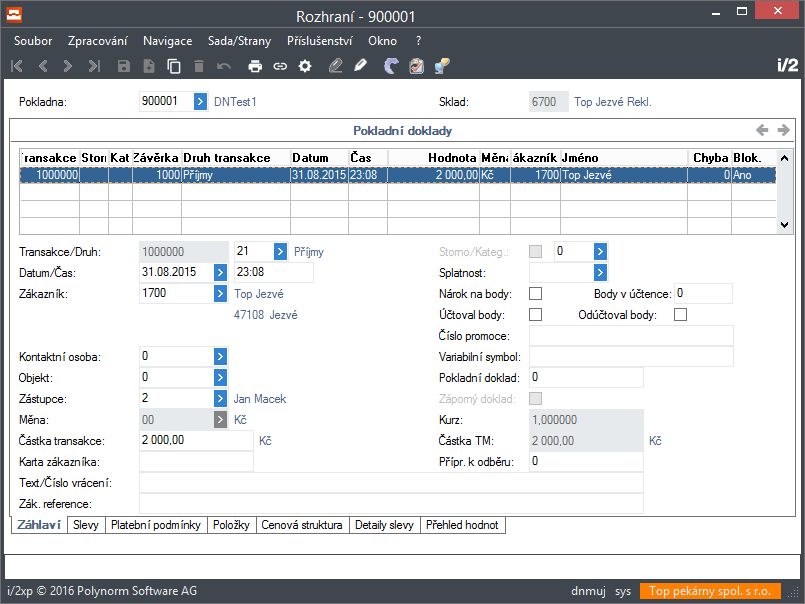Open lookup arrow for Kontaktní osoba
This screenshot has width=805, height=604.
click(x=220, y=356)
